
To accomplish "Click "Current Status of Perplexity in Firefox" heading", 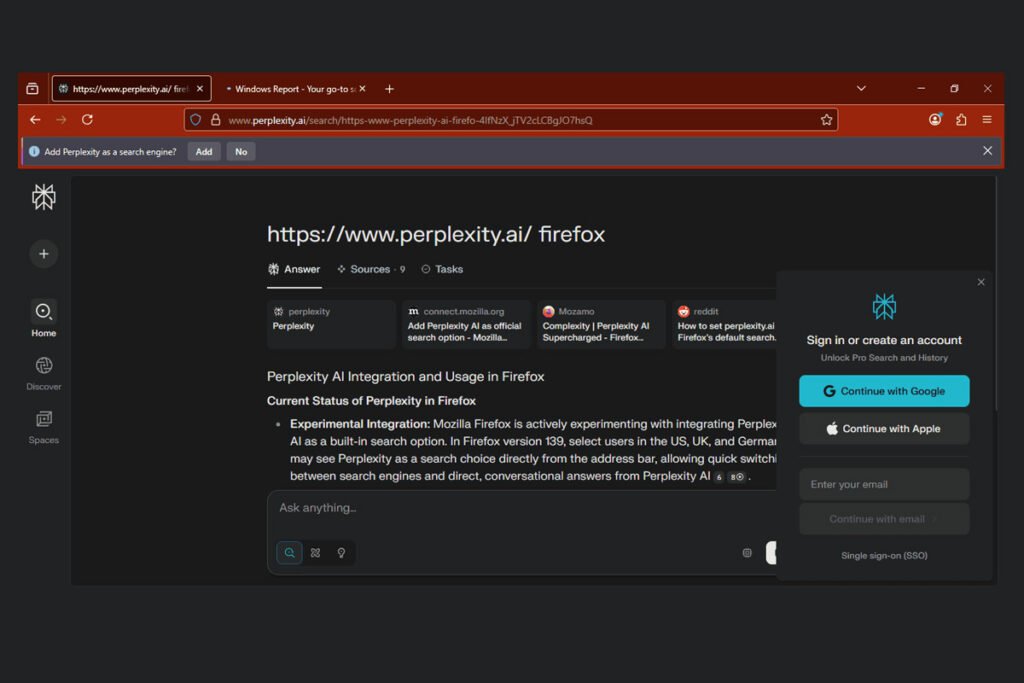I will pos(371,401).
